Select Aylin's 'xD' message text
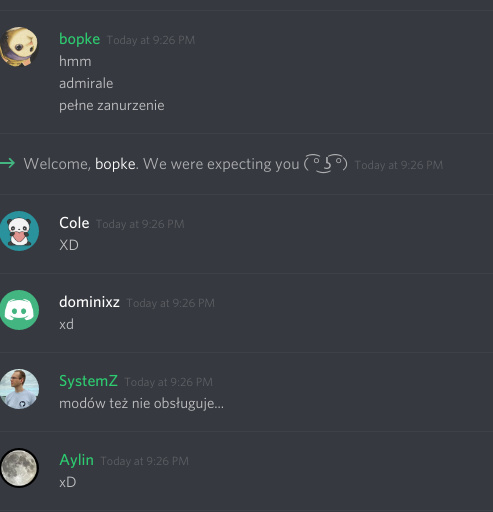 coord(68,482)
